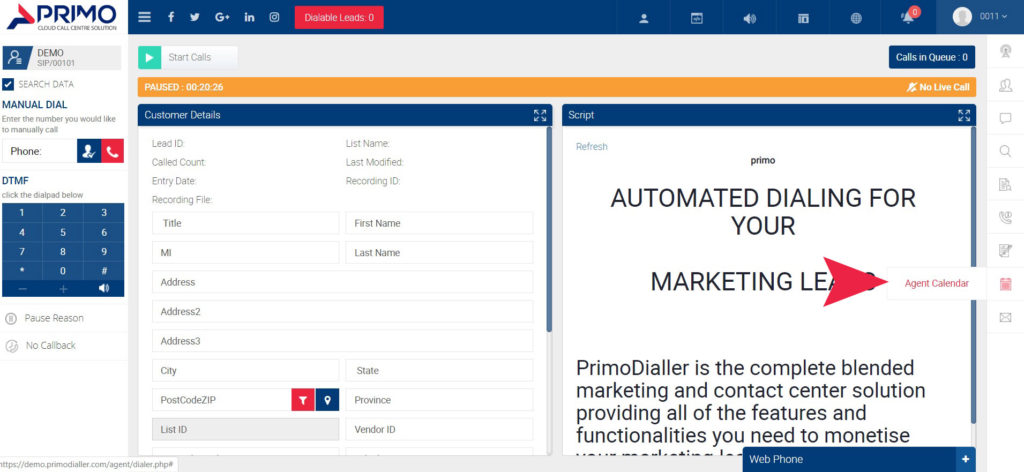The width and height of the screenshot is (1024, 472).
Task: Click the Title input field
Action: point(246,223)
